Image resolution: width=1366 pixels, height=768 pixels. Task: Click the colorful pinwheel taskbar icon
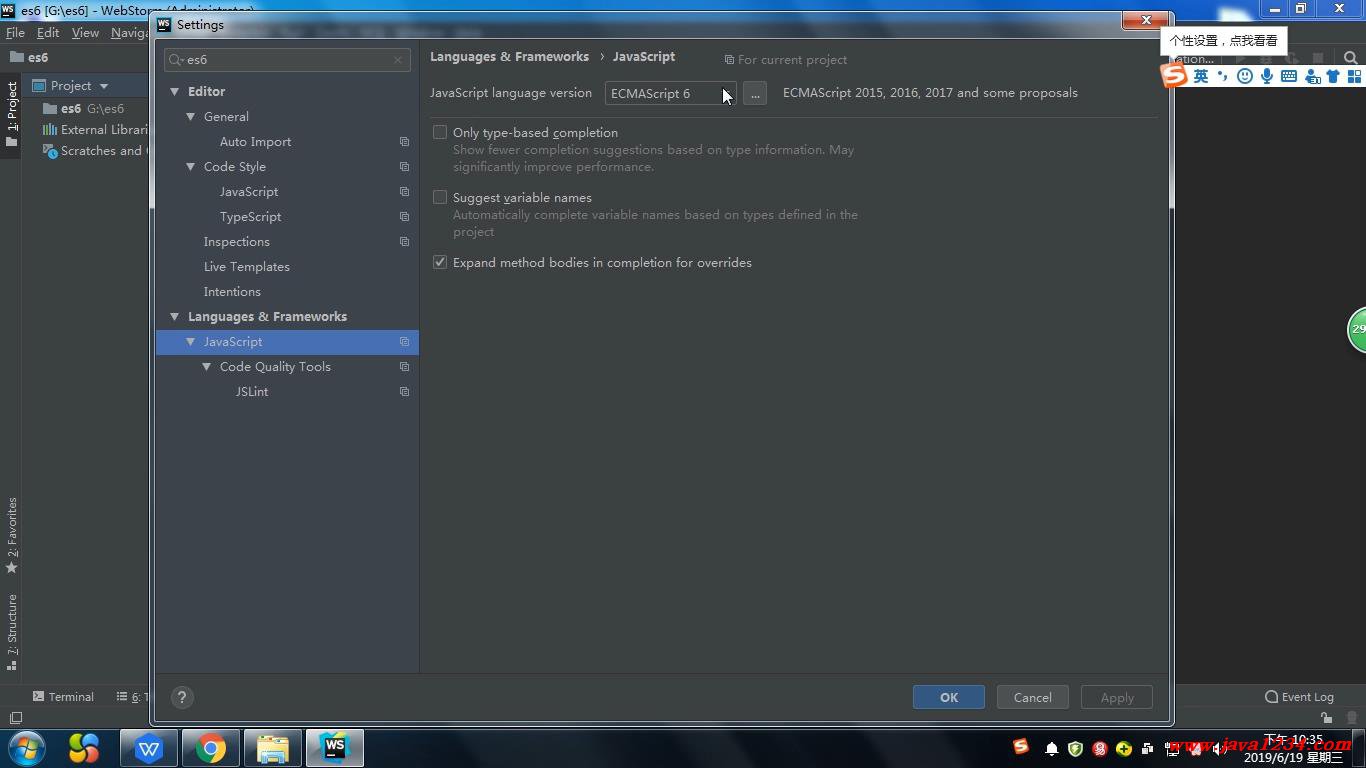coord(85,748)
